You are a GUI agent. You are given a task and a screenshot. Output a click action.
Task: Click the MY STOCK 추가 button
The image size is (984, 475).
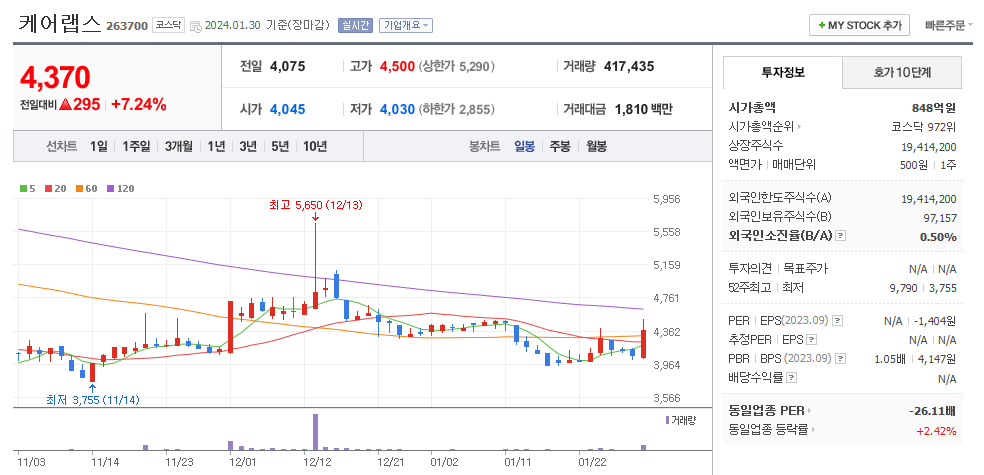point(859,26)
